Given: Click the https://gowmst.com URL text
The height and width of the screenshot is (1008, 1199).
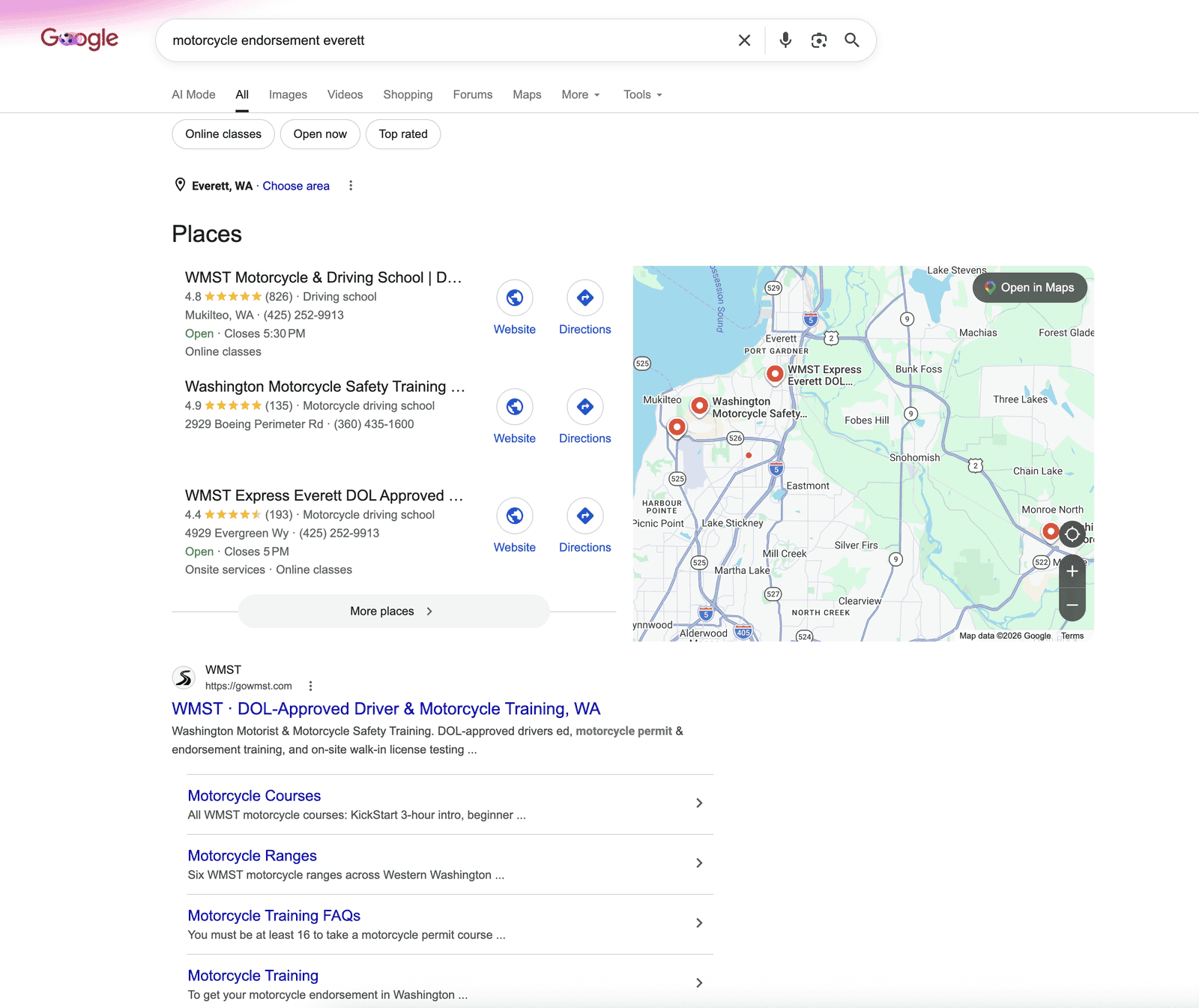Looking at the screenshot, I should coord(249,686).
